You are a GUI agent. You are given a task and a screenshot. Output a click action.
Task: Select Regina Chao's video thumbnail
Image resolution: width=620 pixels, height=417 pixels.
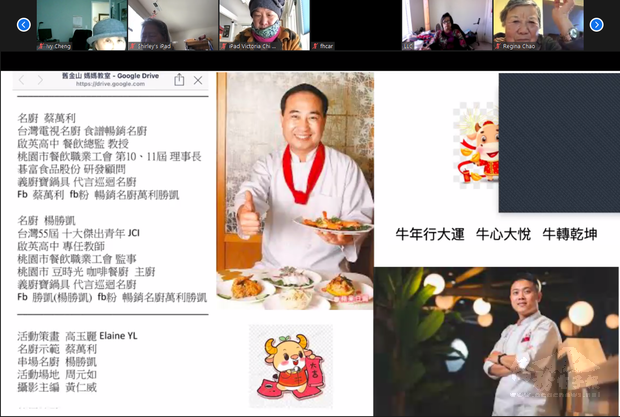click(x=539, y=25)
